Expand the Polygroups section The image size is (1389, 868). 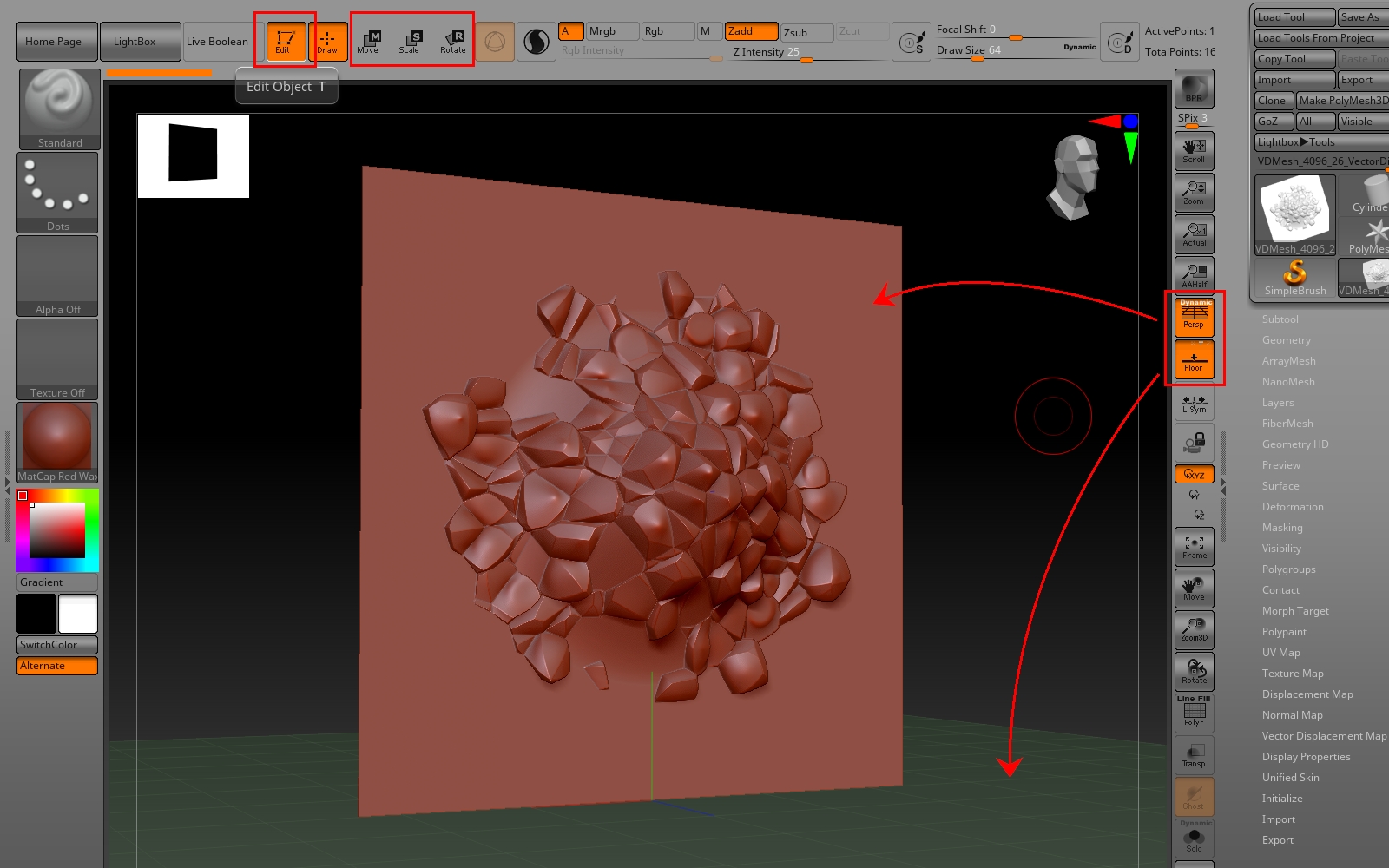1288,569
